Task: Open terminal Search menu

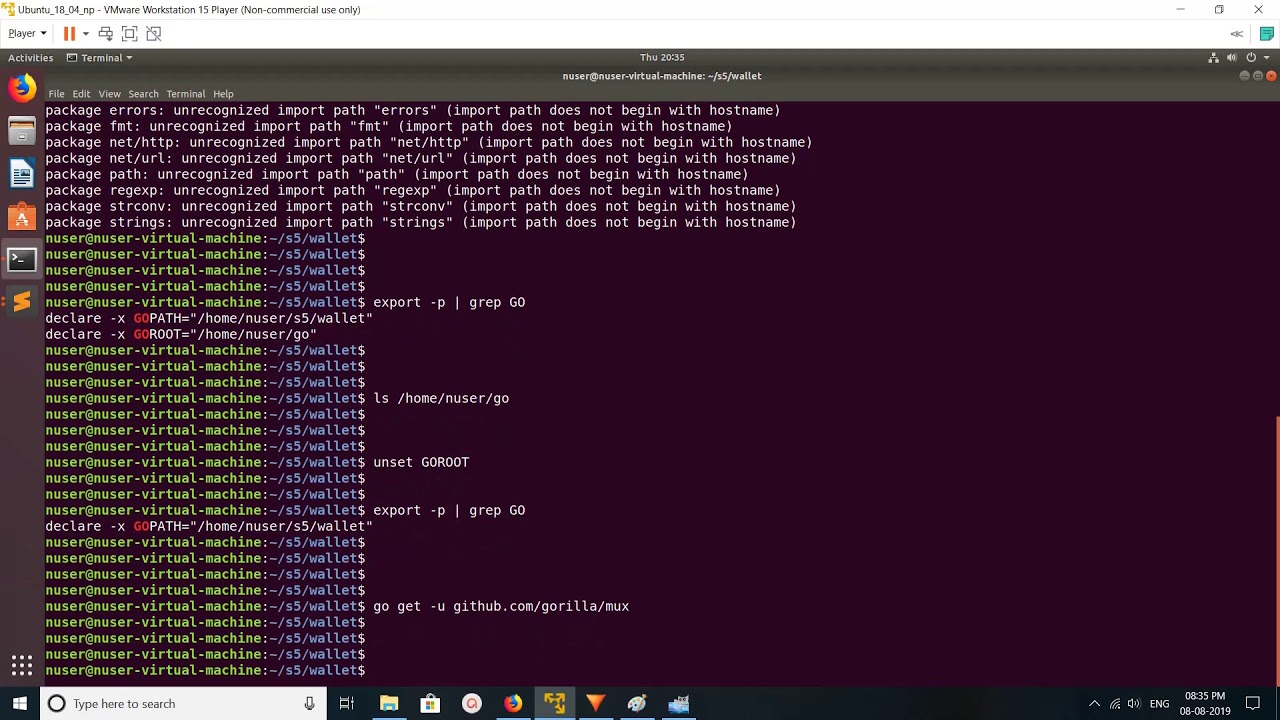Action: [143, 94]
